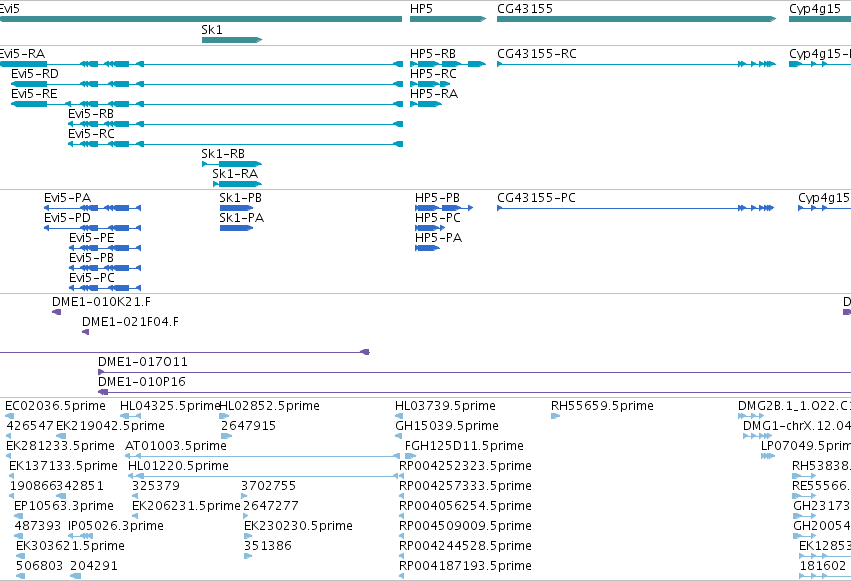Click the EK230230.5prime EST

[x=248, y=536]
